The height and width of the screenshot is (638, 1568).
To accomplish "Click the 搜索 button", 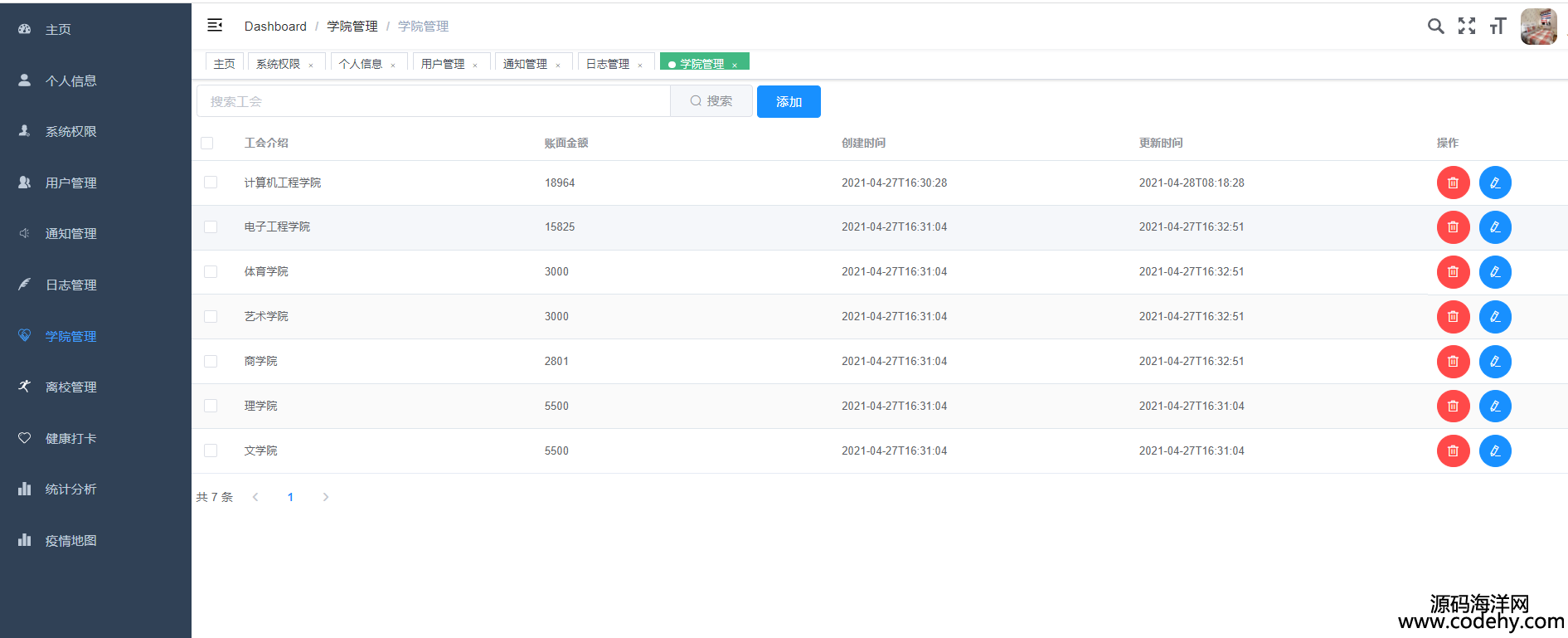I will tap(711, 101).
